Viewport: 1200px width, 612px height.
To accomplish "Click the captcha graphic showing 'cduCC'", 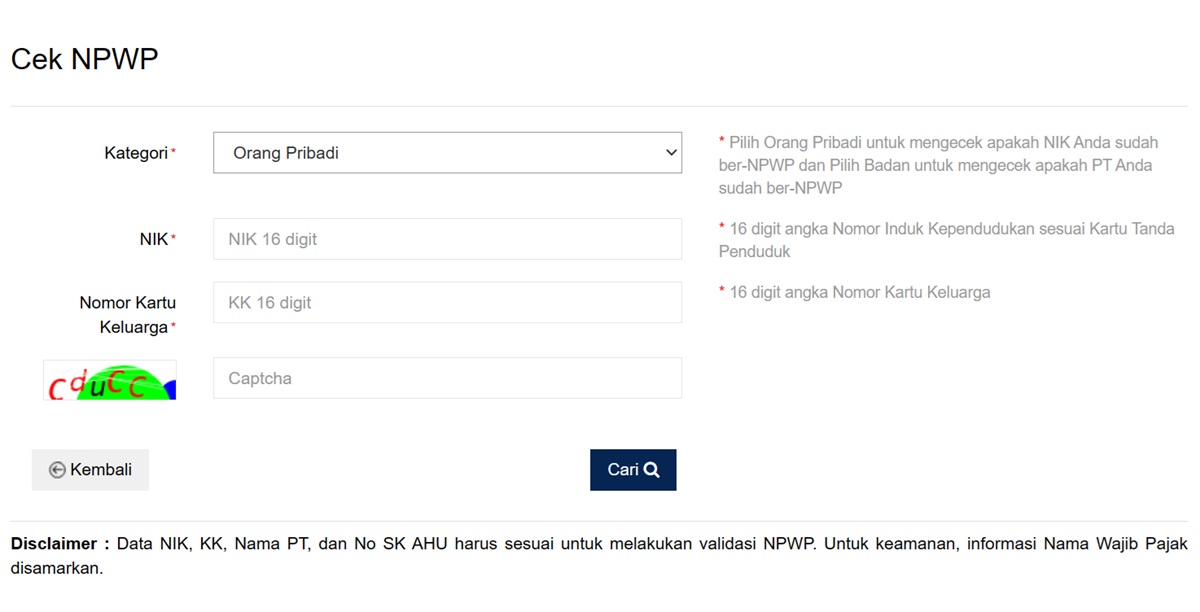I will [x=109, y=380].
